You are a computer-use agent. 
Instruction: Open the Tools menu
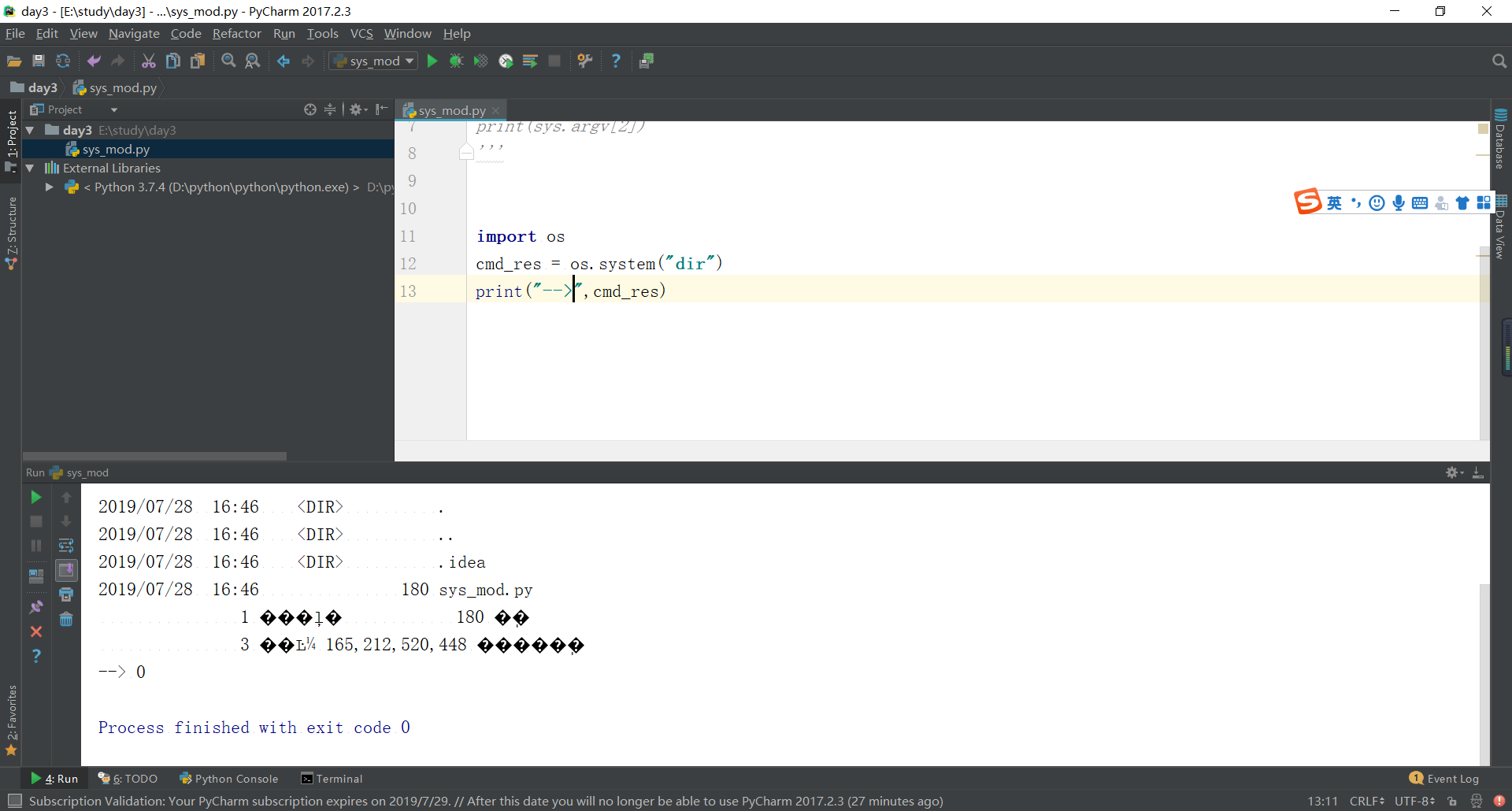point(322,33)
